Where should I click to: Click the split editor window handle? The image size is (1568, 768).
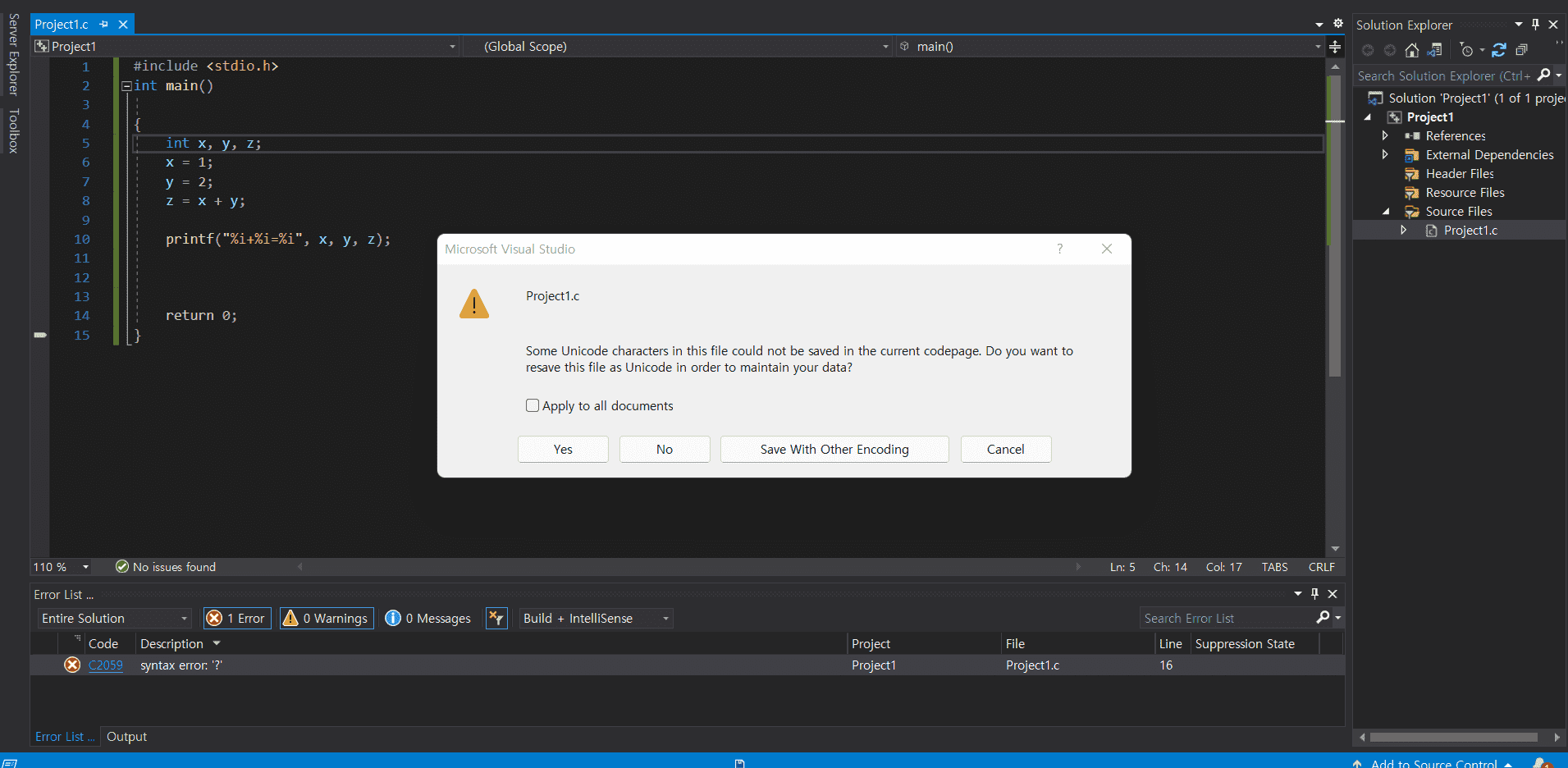point(1335,47)
